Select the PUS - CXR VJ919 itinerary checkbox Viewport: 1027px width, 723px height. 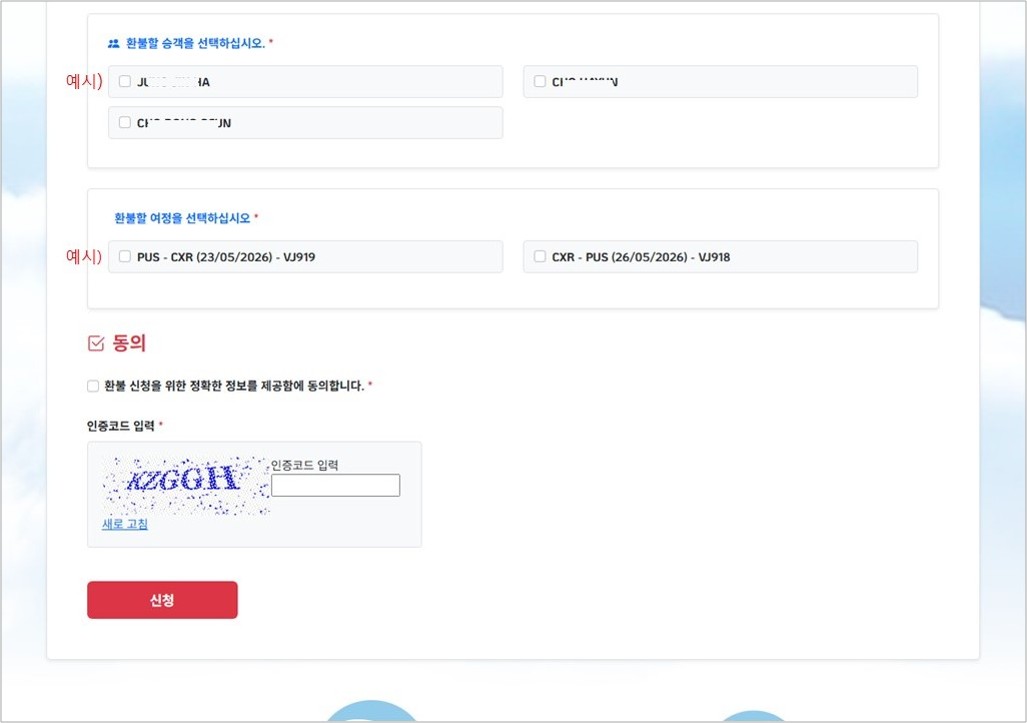tap(125, 257)
